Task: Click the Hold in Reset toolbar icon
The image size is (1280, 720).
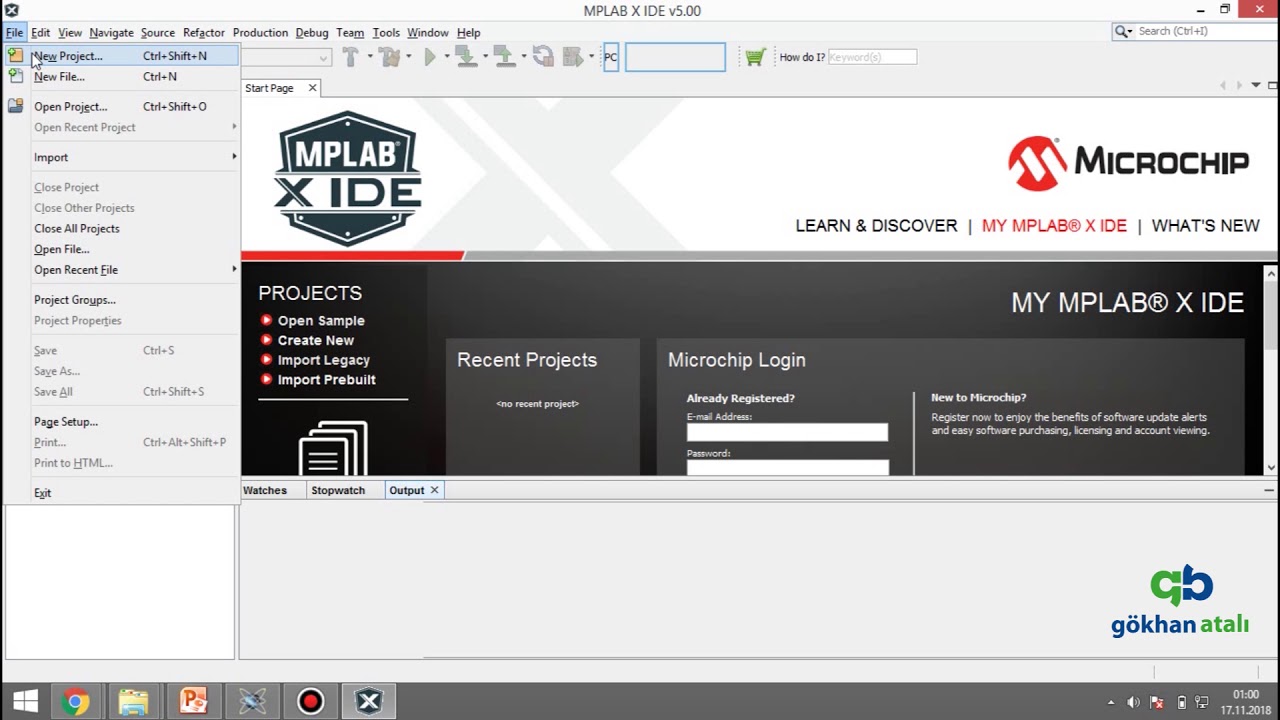Action: click(x=543, y=57)
